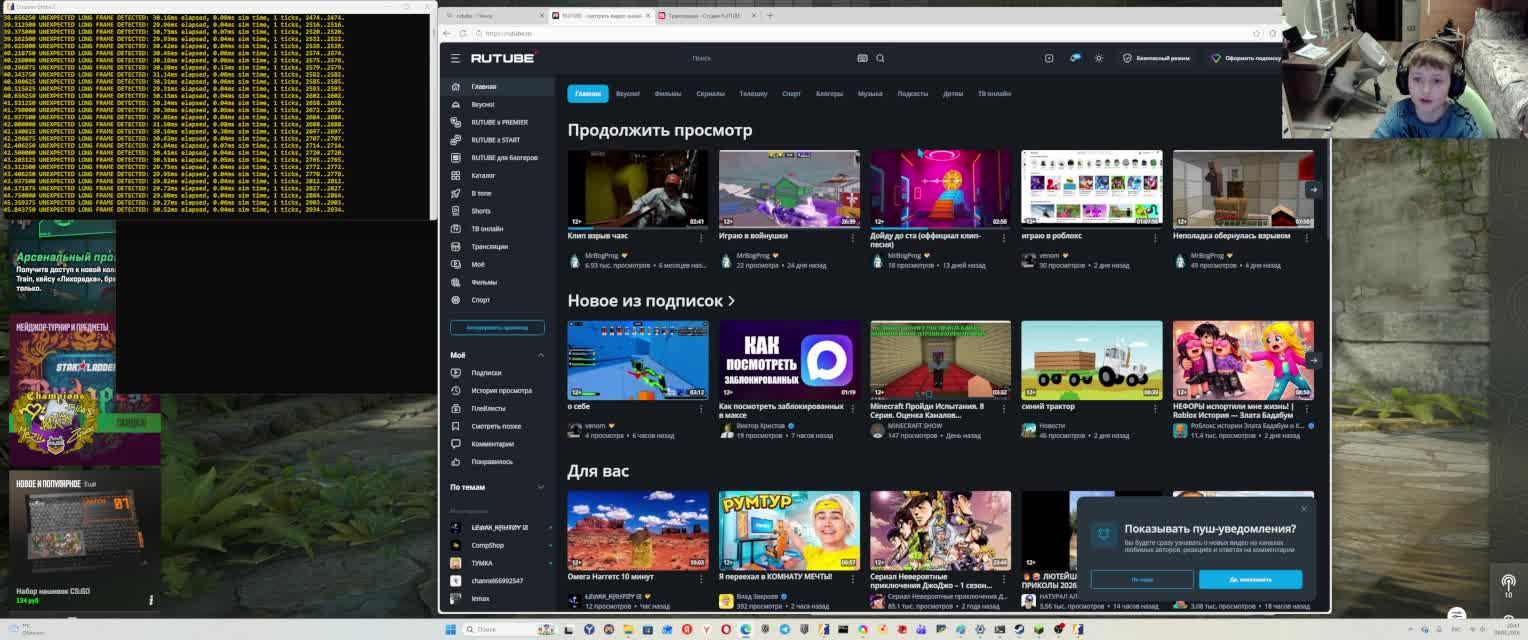Open Смотреть позже in the sidebar

coord(496,426)
